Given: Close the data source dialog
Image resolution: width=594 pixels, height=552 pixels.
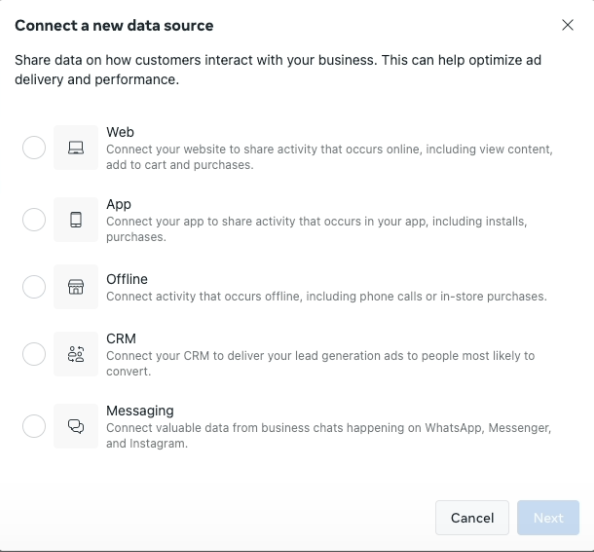Looking at the screenshot, I should click(x=567, y=25).
